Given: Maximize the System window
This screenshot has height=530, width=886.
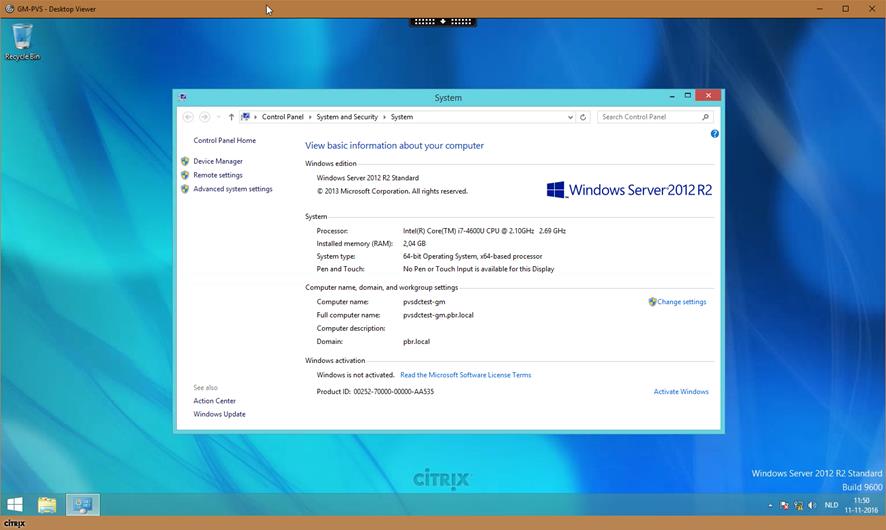Looking at the screenshot, I should pos(688,95).
